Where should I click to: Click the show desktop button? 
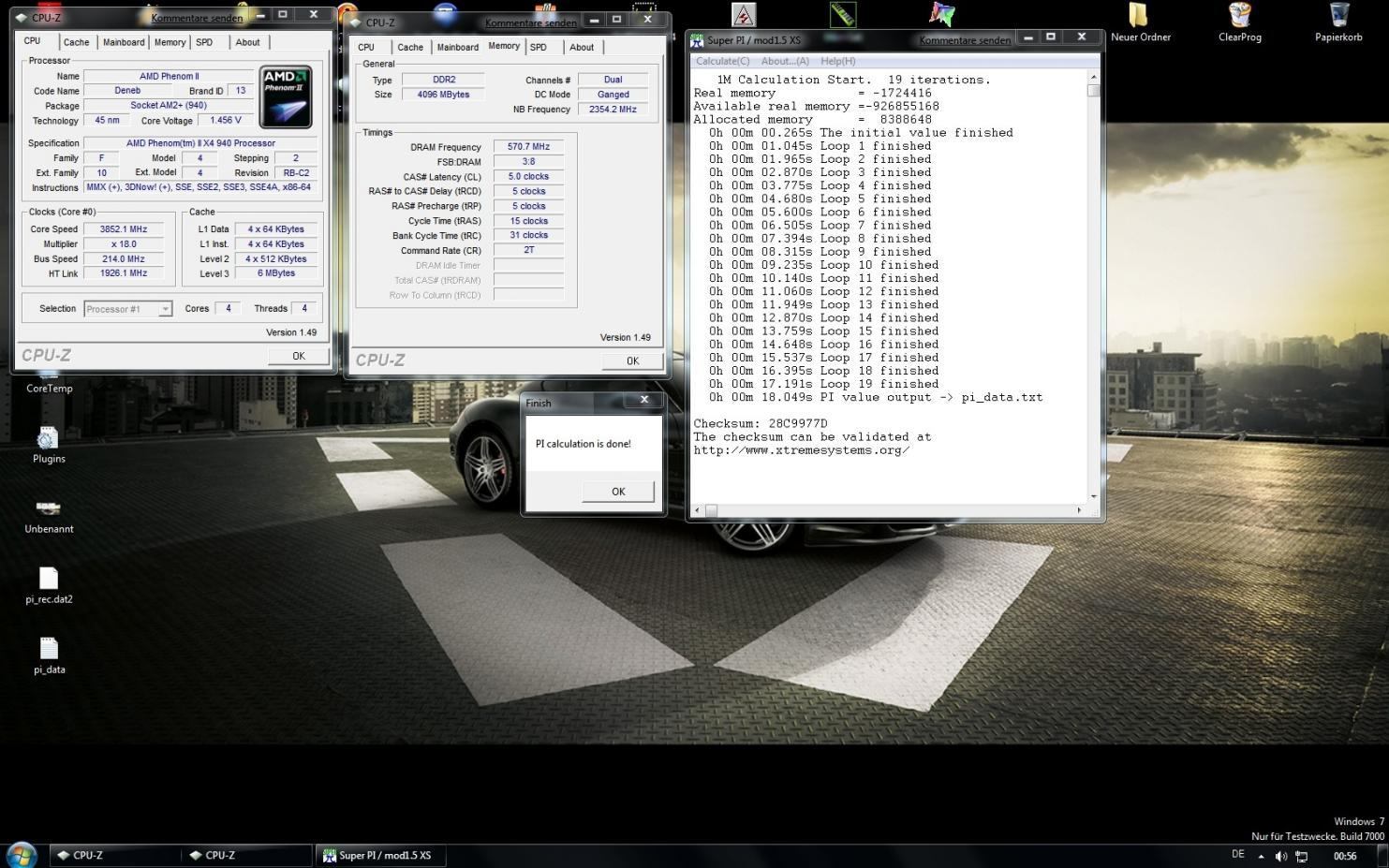click(1382, 855)
